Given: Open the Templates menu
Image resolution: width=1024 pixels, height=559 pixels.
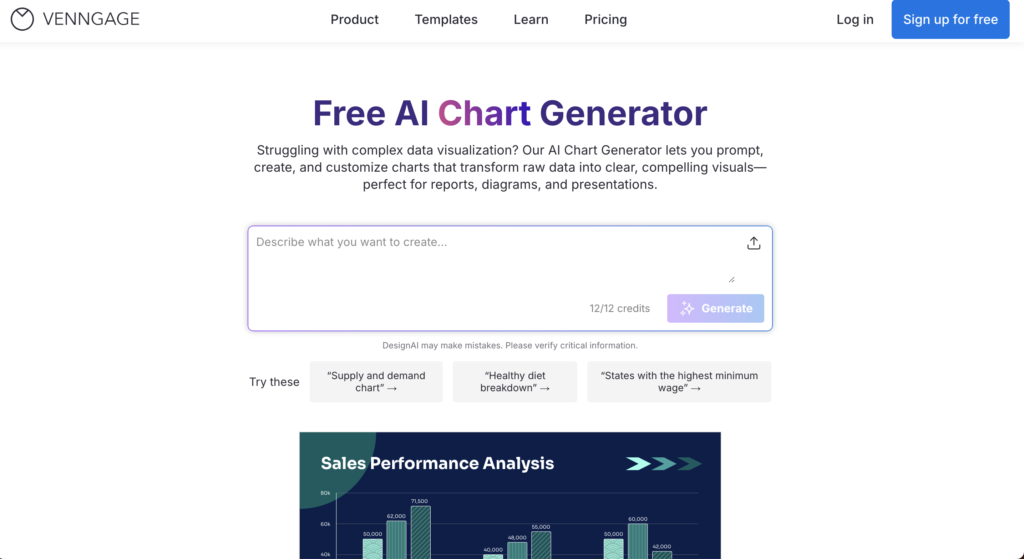Looking at the screenshot, I should [446, 19].
